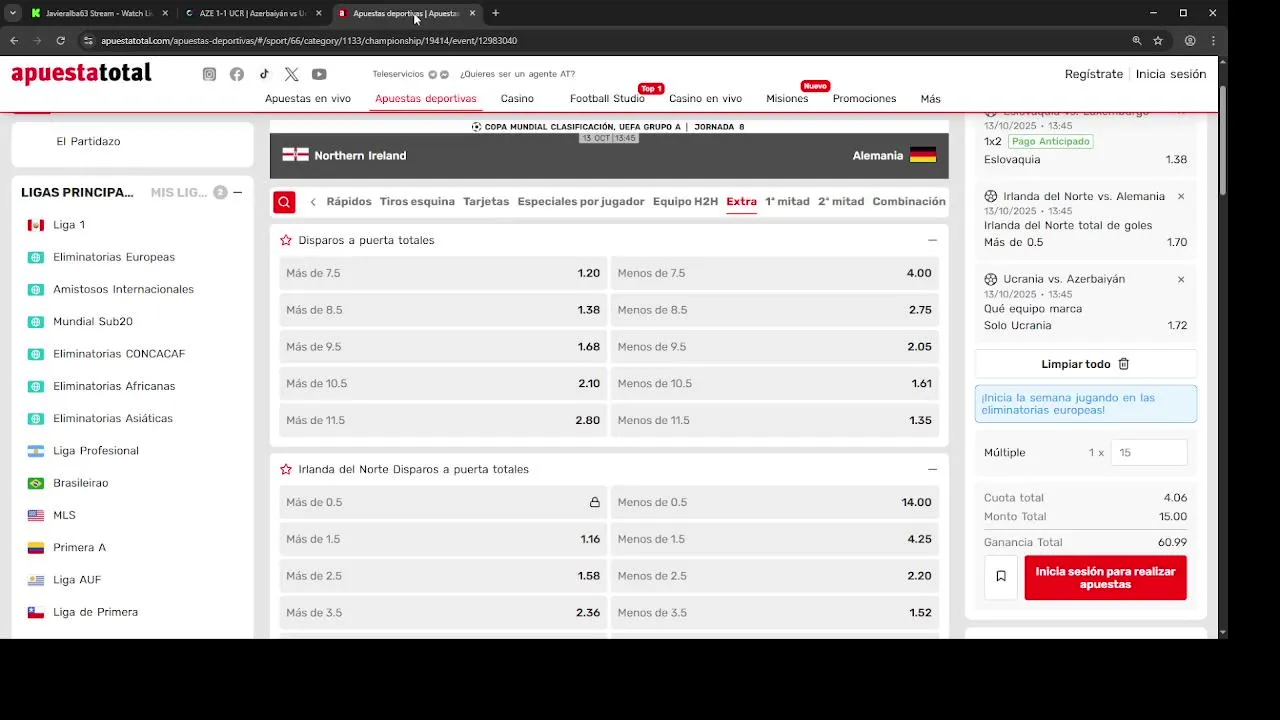The width and height of the screenshot is (1280, 720).
Task: Open the browser tab list dropdown
Action: click(13, 13)
